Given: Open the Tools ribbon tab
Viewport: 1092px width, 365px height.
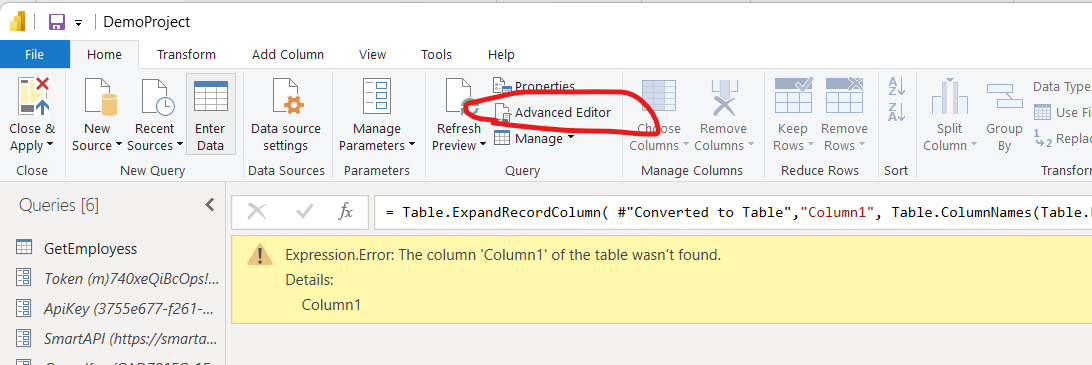Looking at the screenshot, I should (436, 54).
